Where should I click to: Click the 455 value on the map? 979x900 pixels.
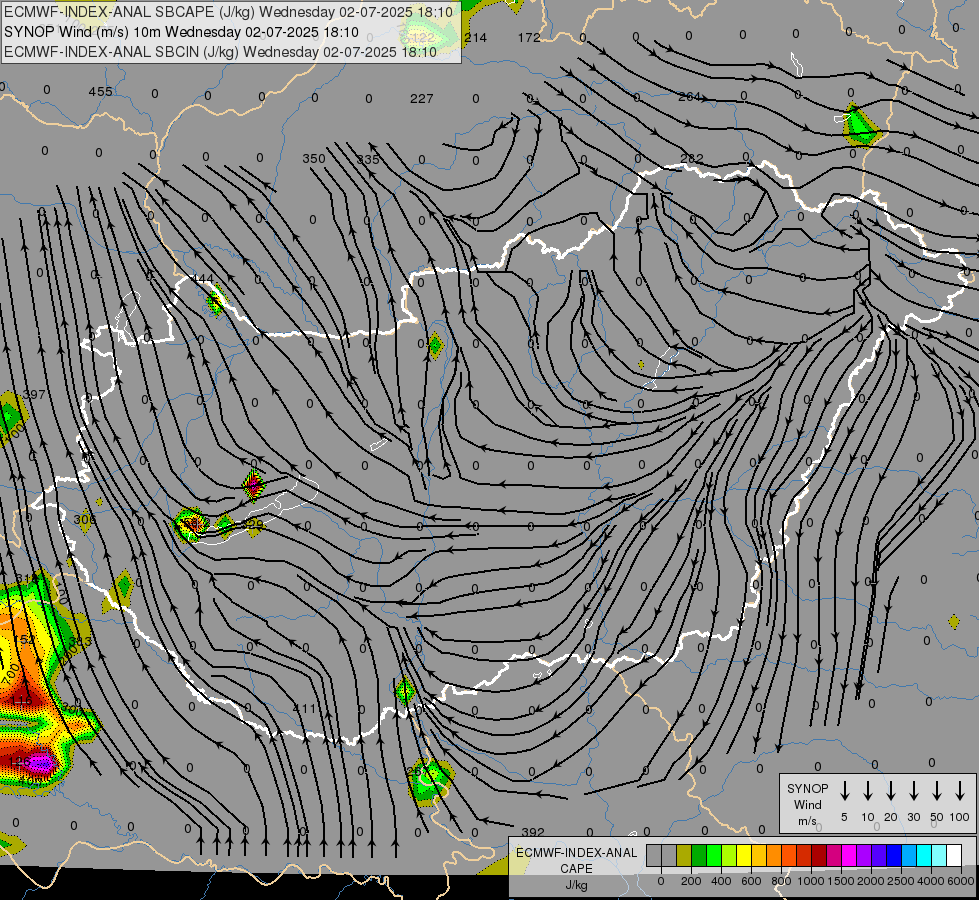[101, 92]
